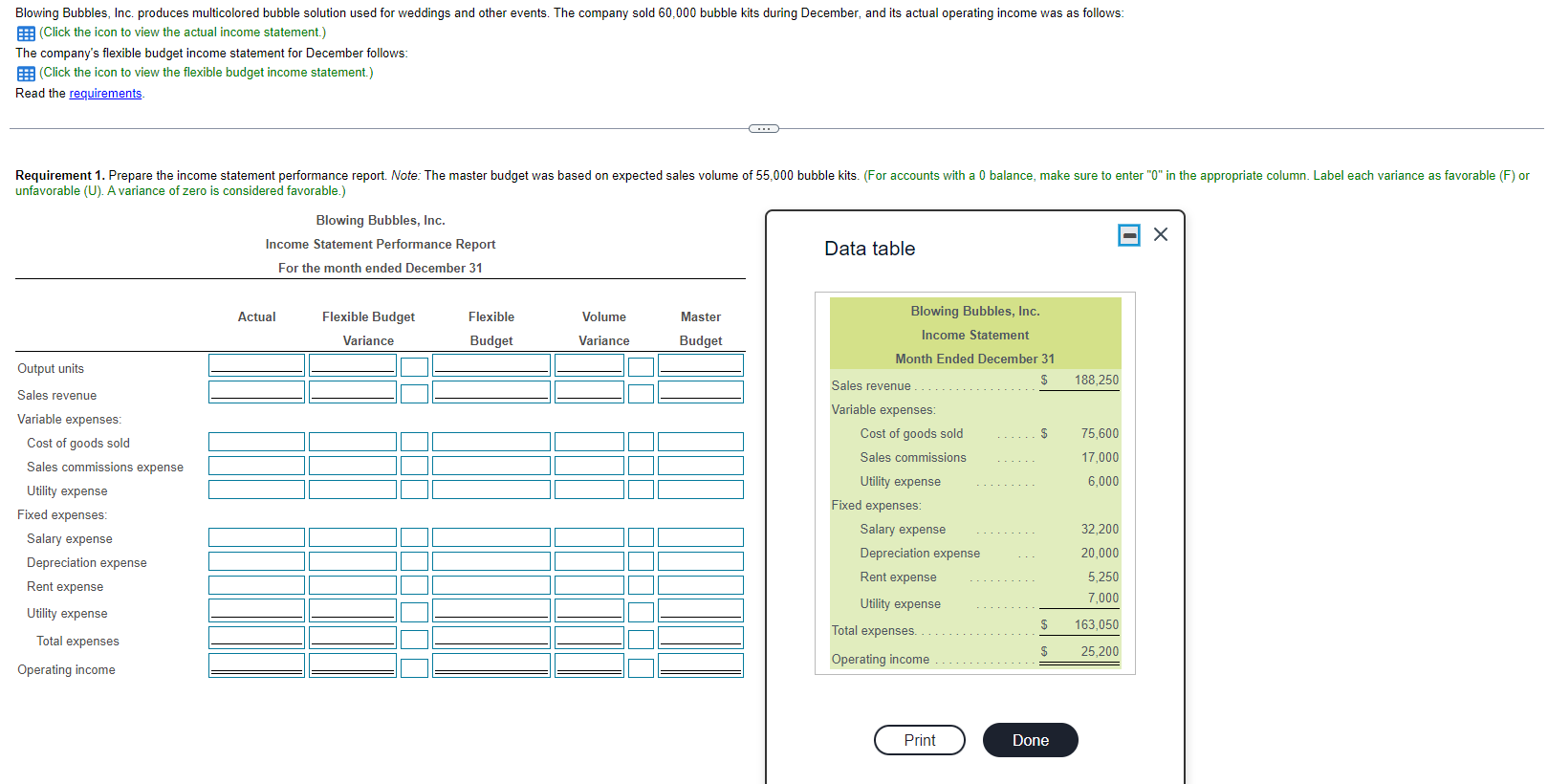Click the salary expense value 32,200
Viewport: 1548px width, 784px height.
pos(1100,530)
